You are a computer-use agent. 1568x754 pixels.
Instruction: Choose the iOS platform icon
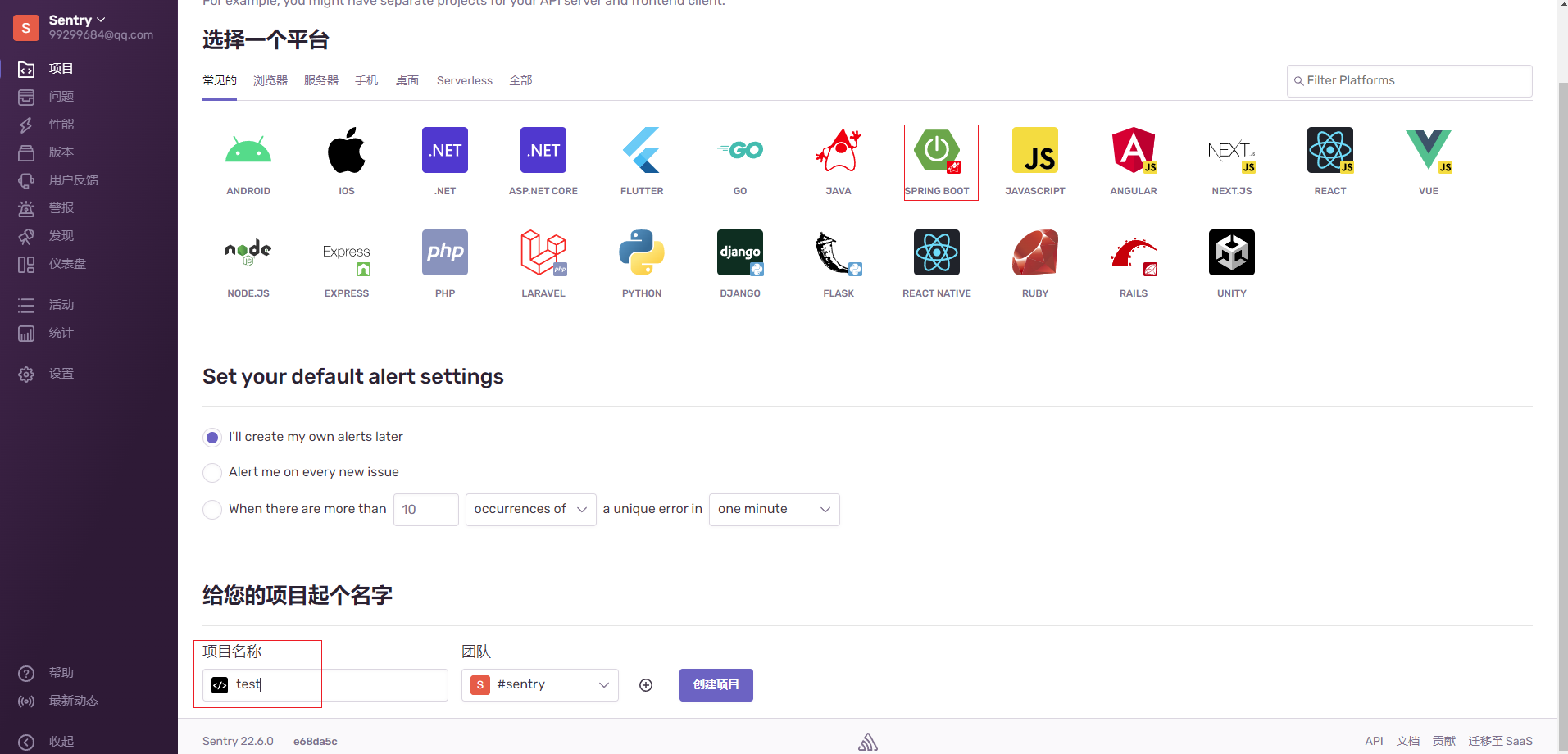point(347,150)
